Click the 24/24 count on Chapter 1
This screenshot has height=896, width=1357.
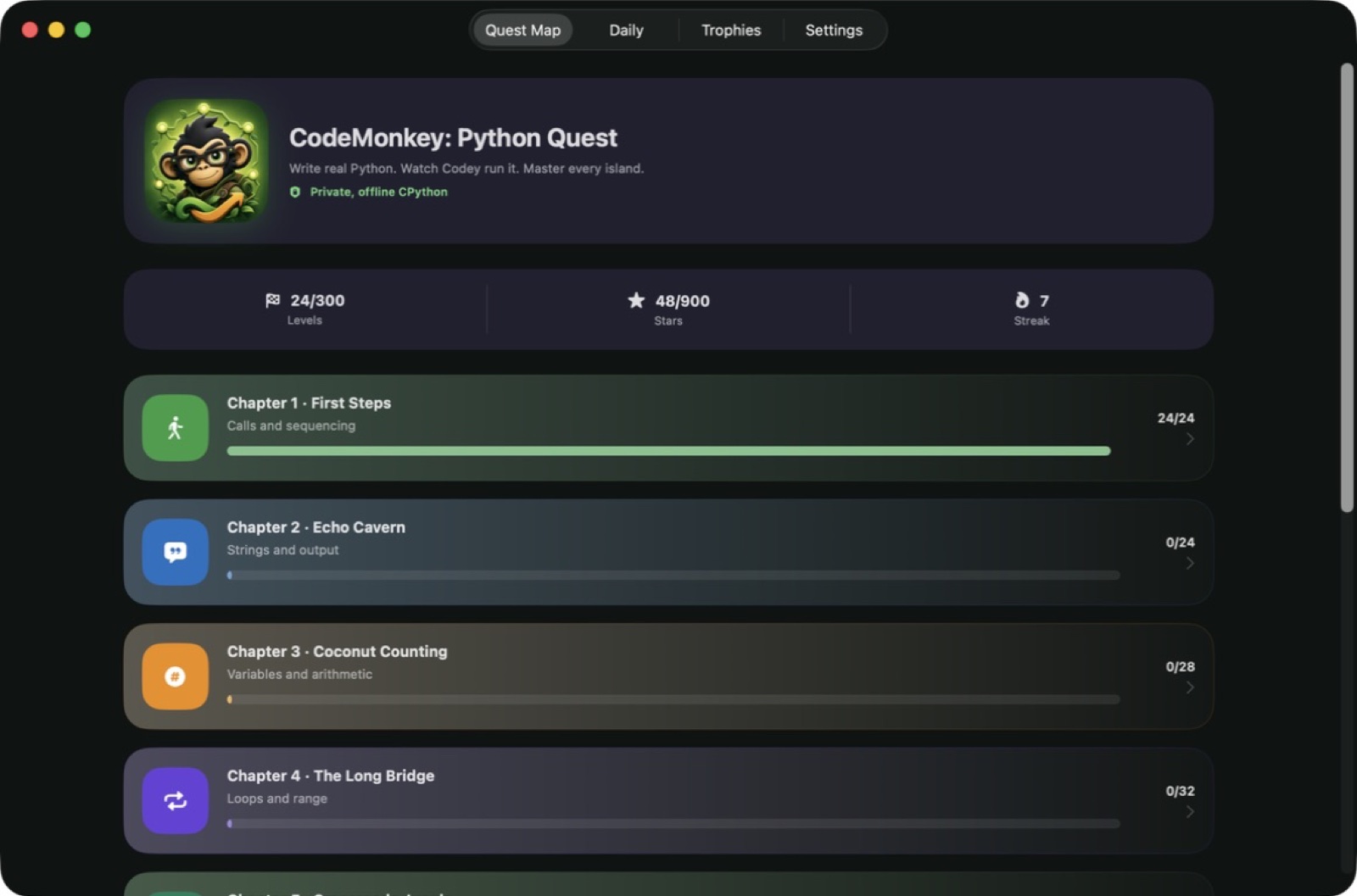1176,418
